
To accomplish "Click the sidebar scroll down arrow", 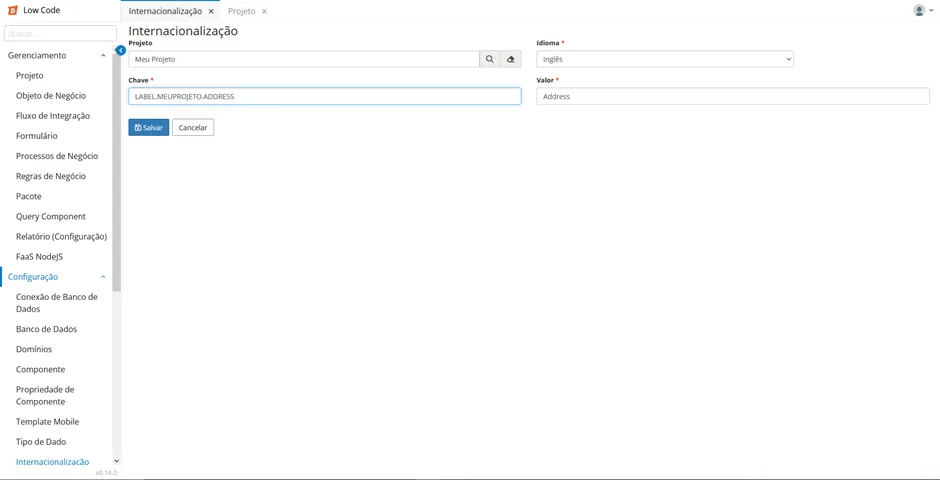I will point(116,461).
